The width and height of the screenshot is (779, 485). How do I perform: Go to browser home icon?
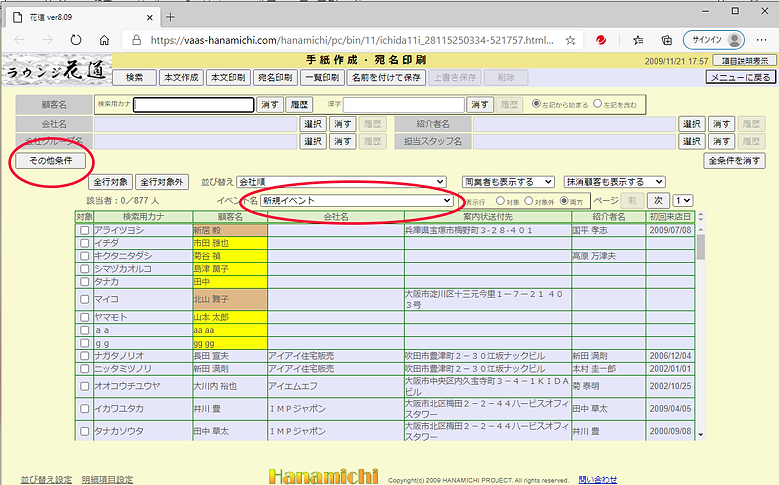click(x=104, y=40)
